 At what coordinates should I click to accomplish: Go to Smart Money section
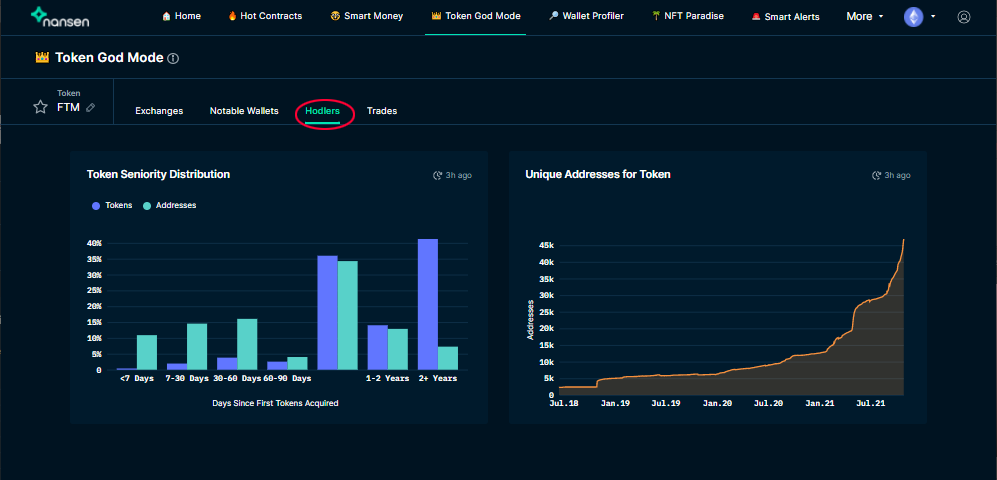[367, 16]
